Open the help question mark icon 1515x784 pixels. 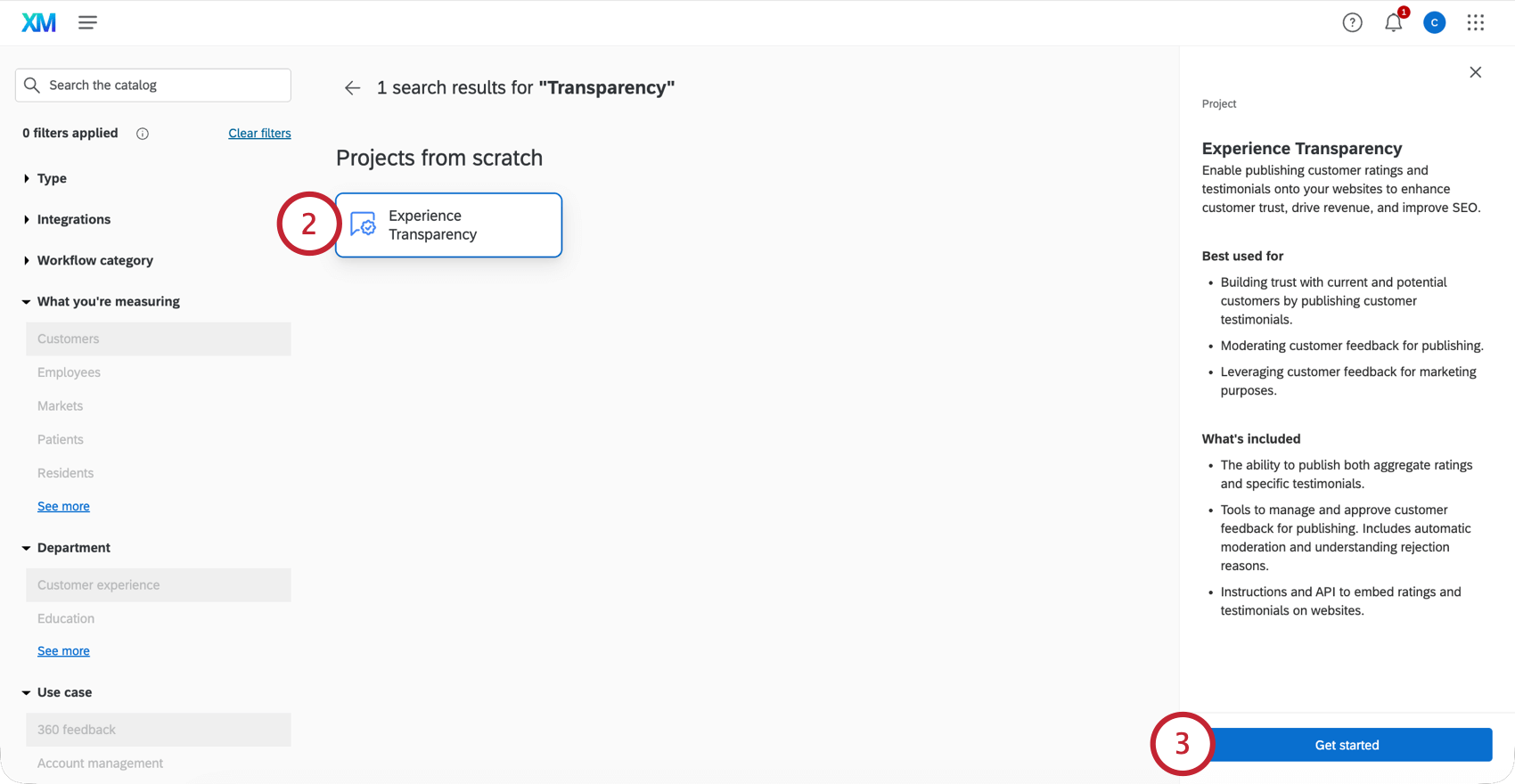pyautogui.click(x=1352, y=22)
